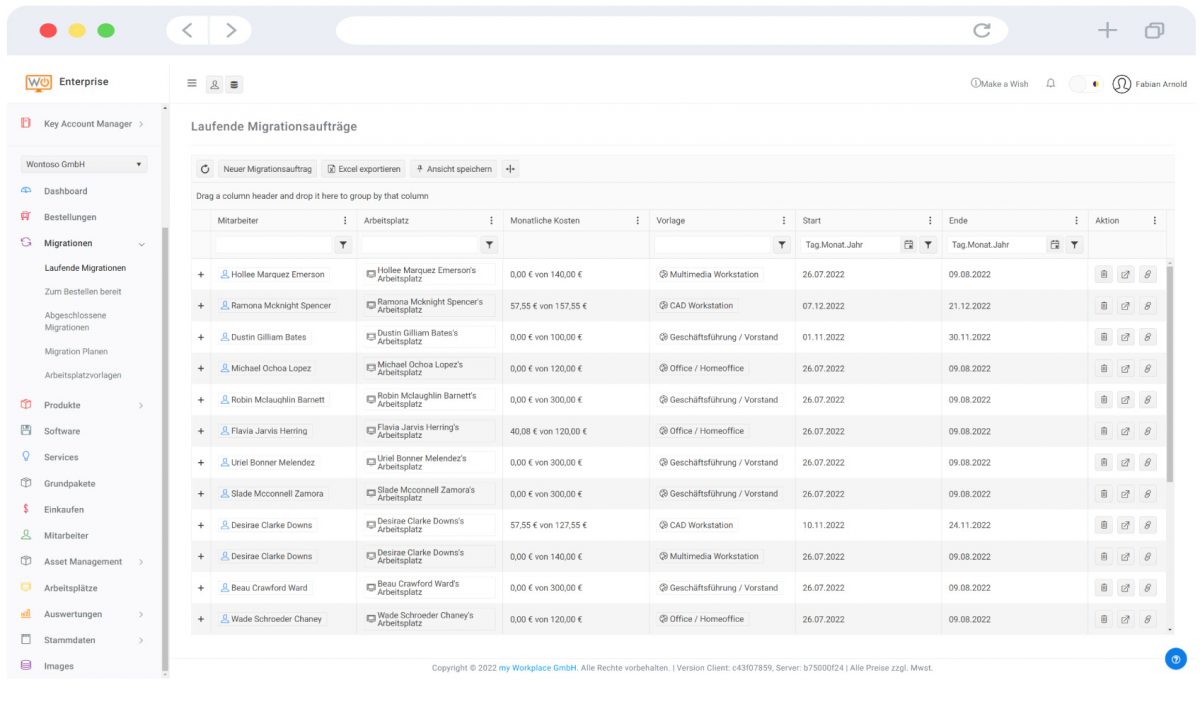Delete Hollee Marquez Emerson's migration order
This screenshot has height=704, width=1200.
[1102, 273]
